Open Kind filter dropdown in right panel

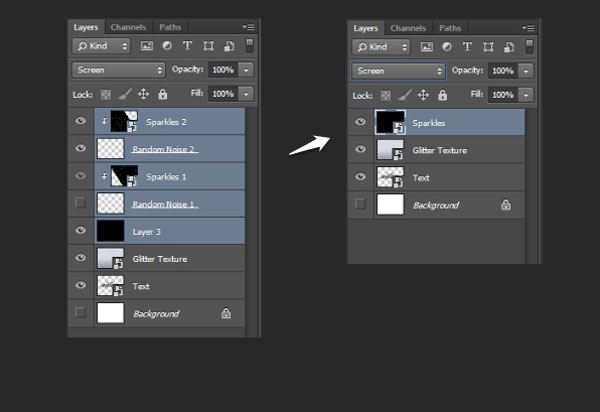[x=381, y=47]
